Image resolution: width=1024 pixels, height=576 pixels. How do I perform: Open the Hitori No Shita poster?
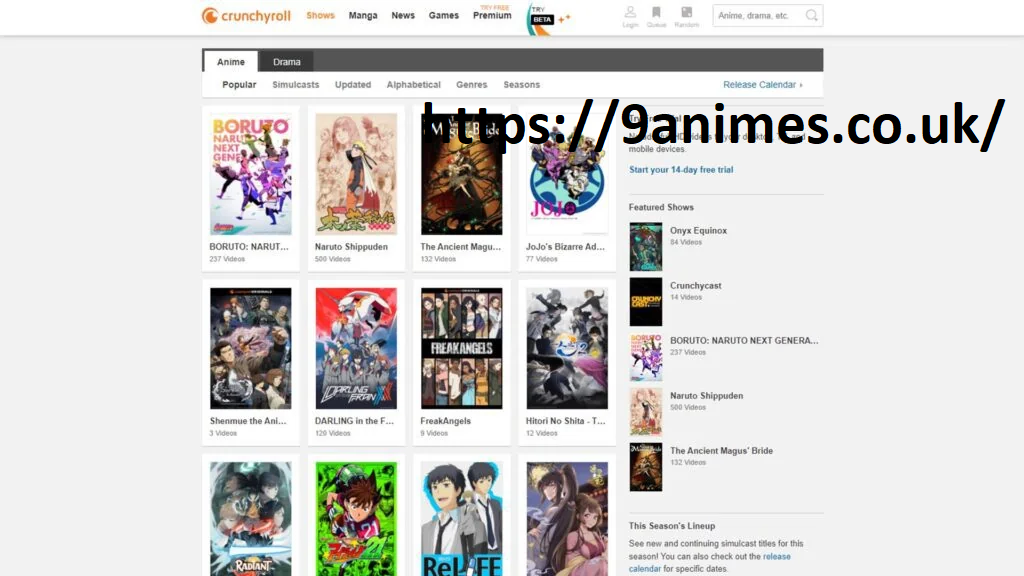click(567, 348)
